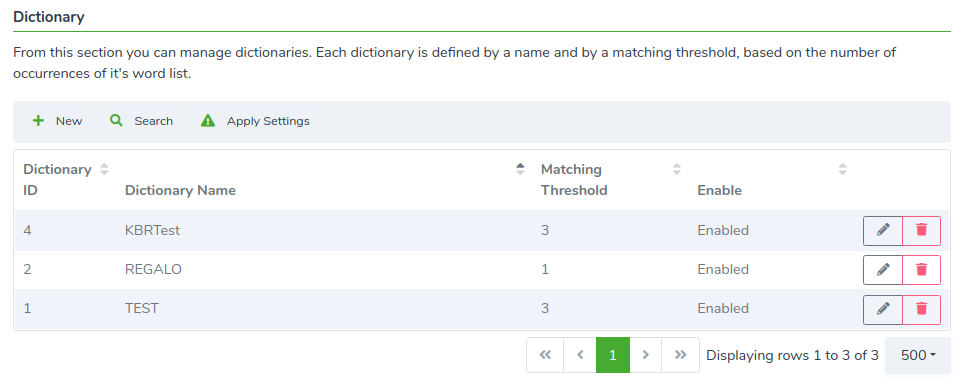Sort by Dictionary ID column arrows

(x=104, y=169)
